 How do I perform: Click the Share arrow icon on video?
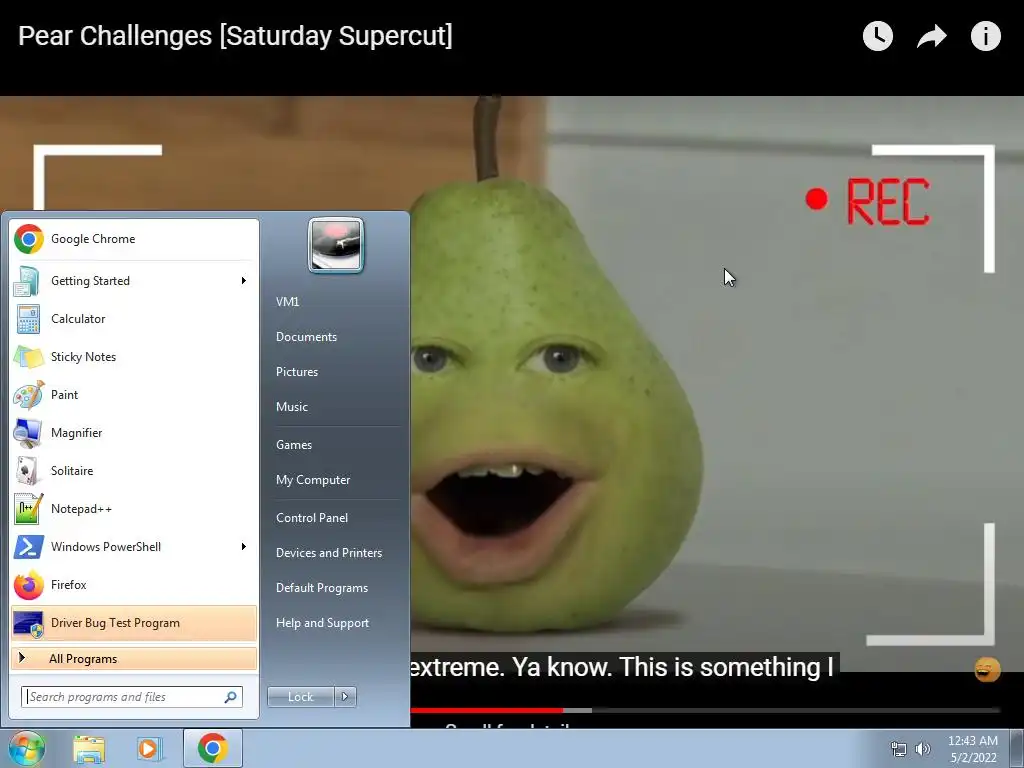click(x=932, y=36)
